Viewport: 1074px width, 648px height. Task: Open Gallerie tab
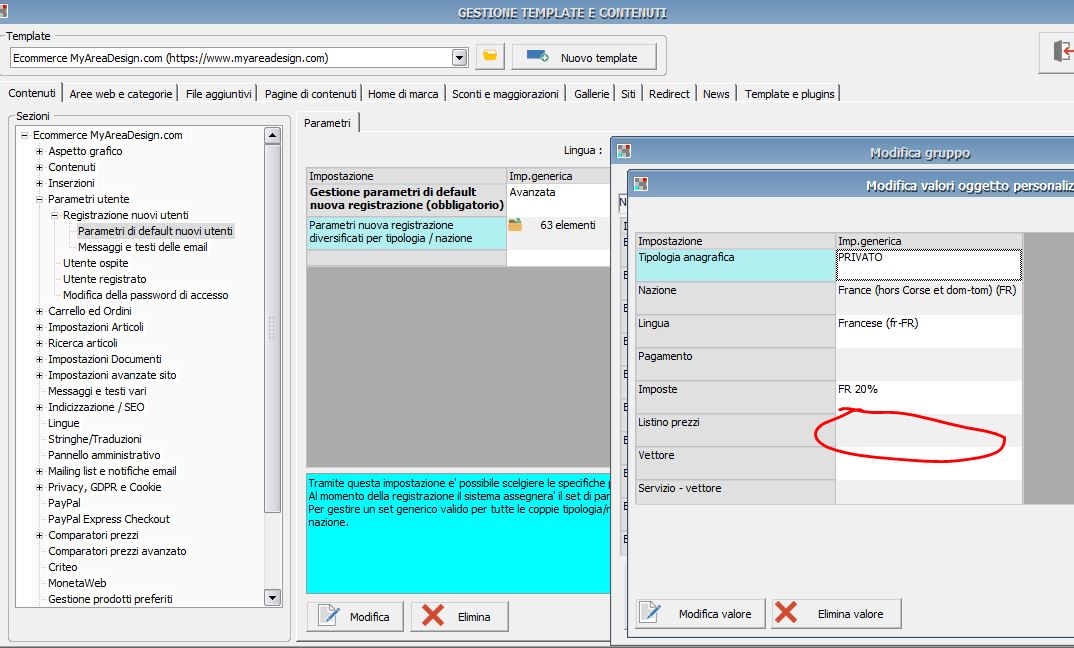point(591,94)
